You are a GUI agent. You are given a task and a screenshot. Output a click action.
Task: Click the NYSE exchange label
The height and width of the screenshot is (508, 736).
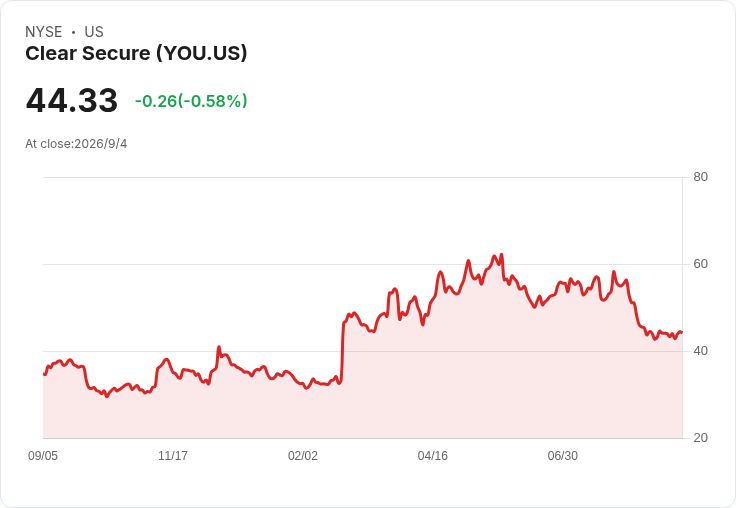click(44, 32)
